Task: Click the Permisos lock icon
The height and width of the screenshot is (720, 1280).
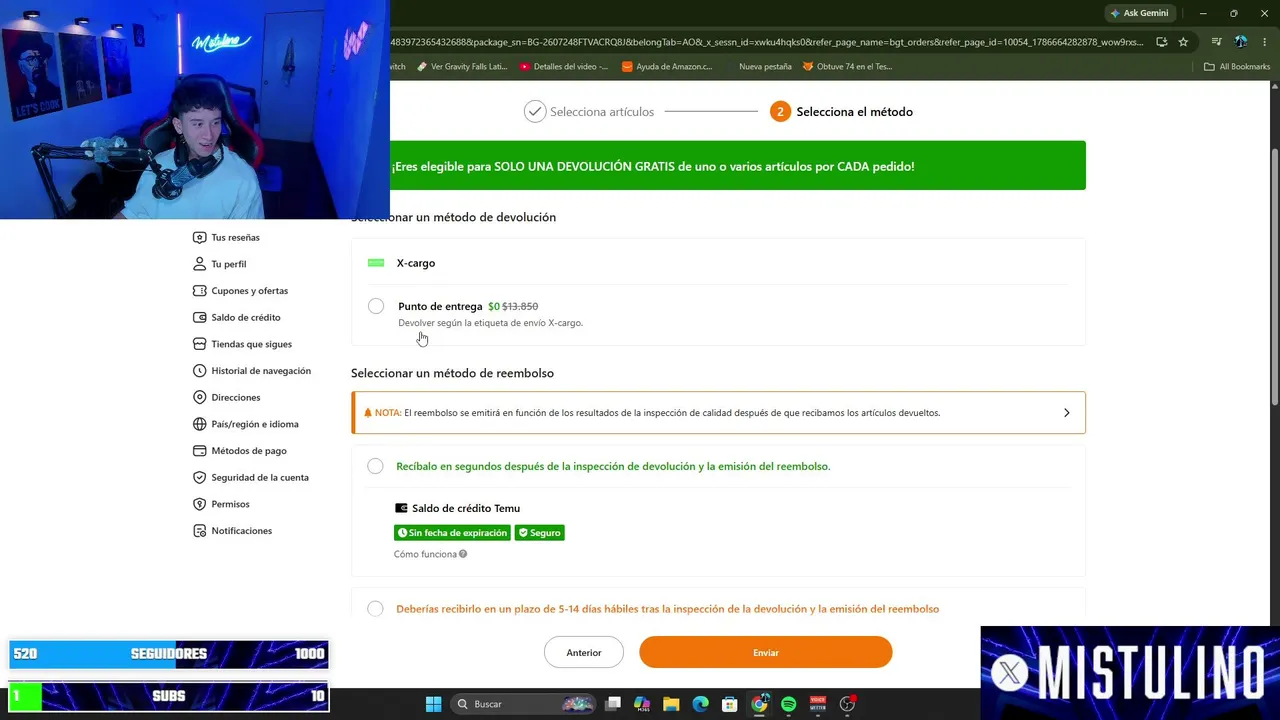Action: (200, 504)
